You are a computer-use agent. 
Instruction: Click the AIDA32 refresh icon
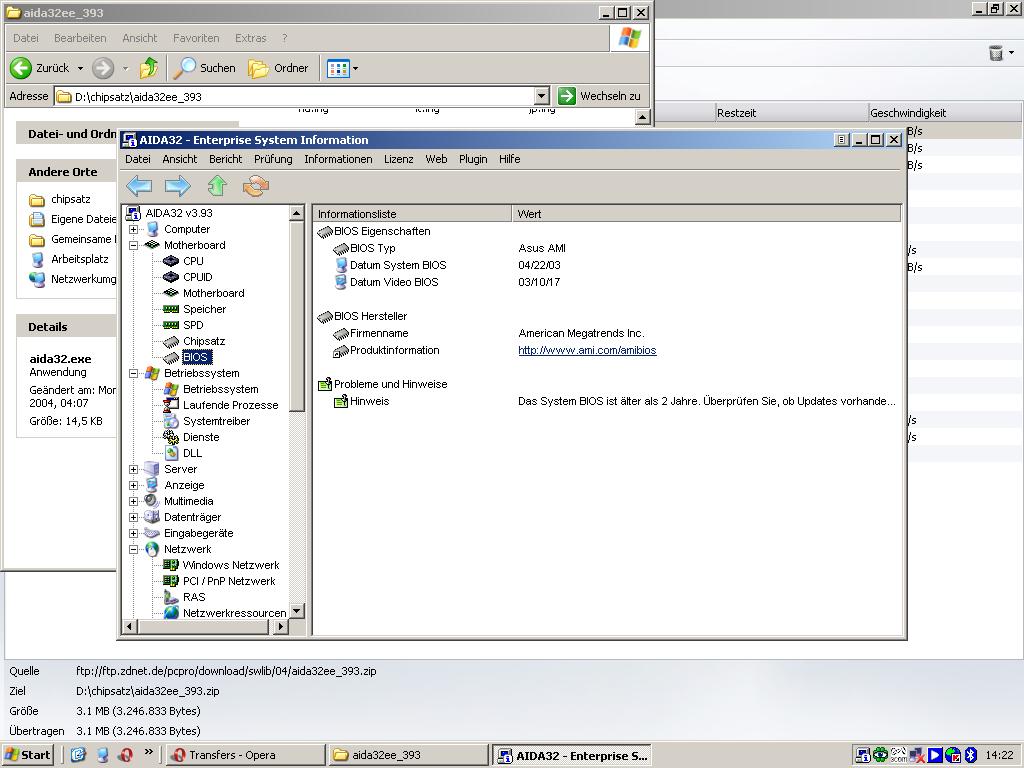[256, 185]
